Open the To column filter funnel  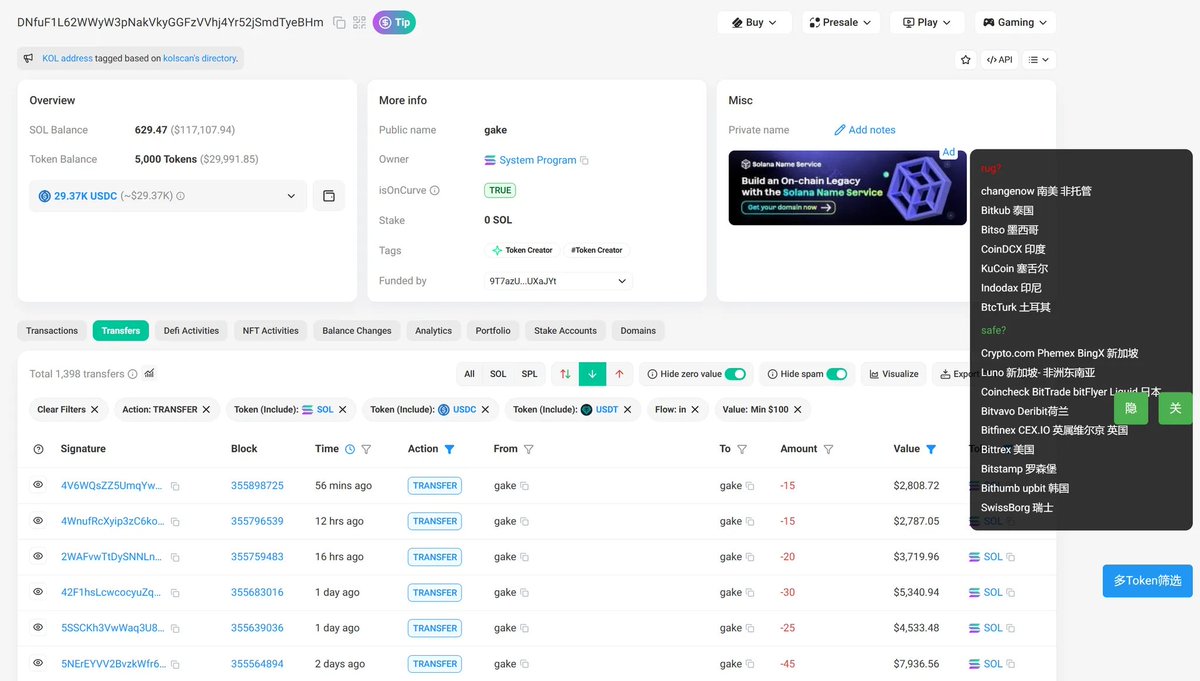click(x=742, y=449)
